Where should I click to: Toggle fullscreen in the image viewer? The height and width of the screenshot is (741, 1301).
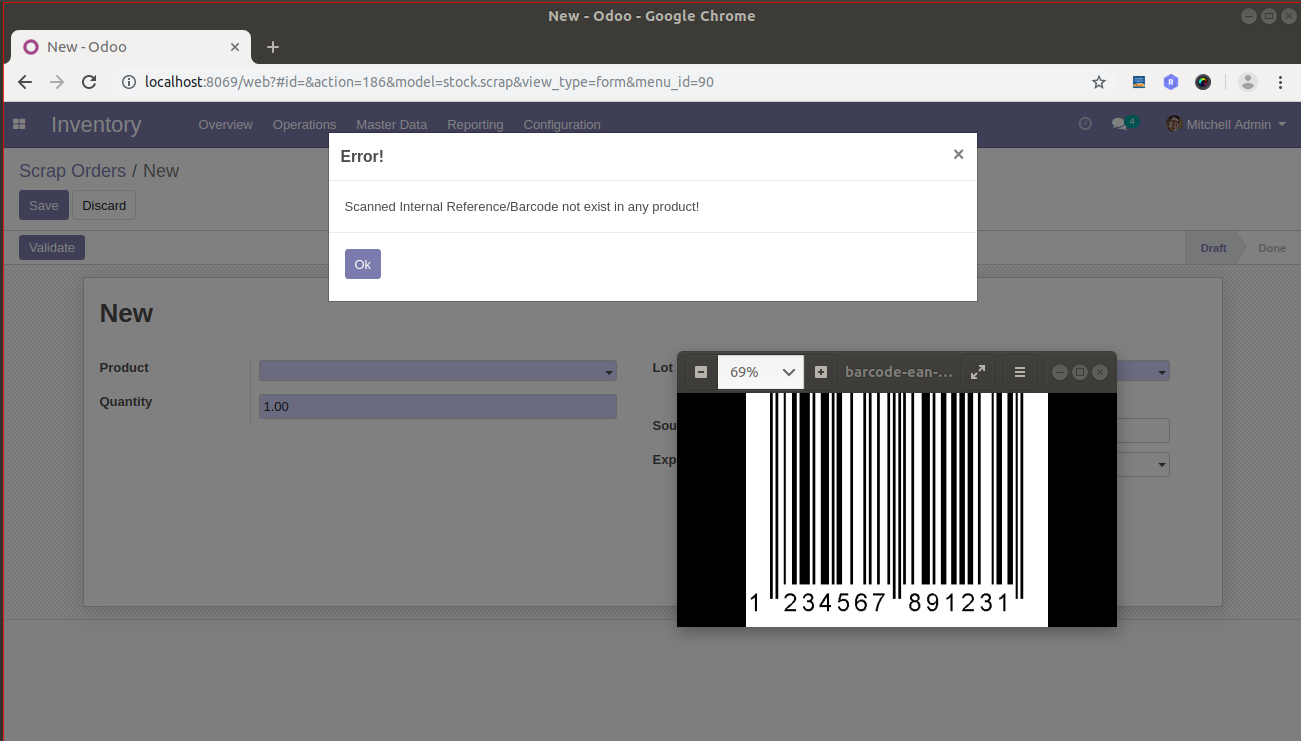tap(978, 372)
